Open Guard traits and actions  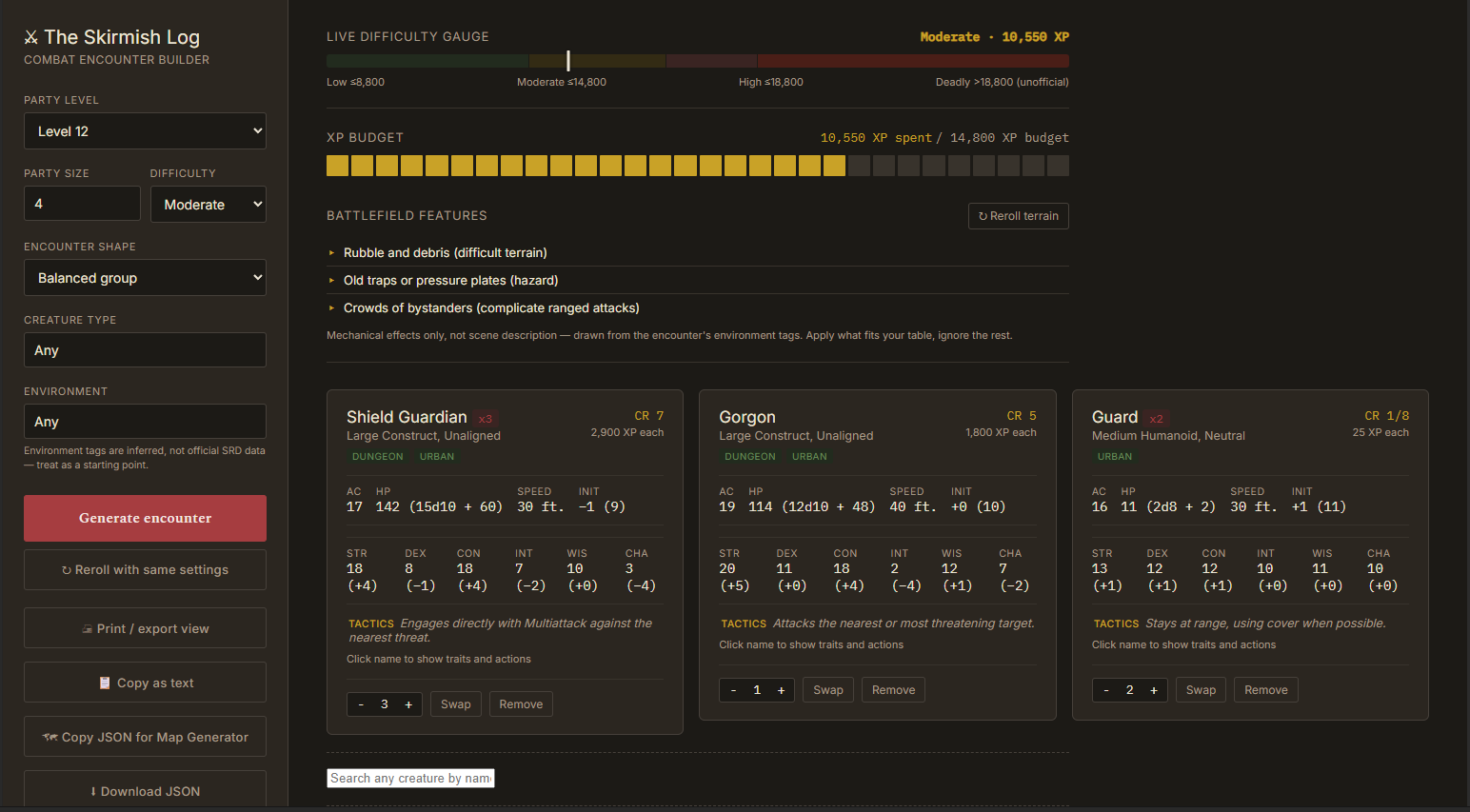click(1115, 417)
